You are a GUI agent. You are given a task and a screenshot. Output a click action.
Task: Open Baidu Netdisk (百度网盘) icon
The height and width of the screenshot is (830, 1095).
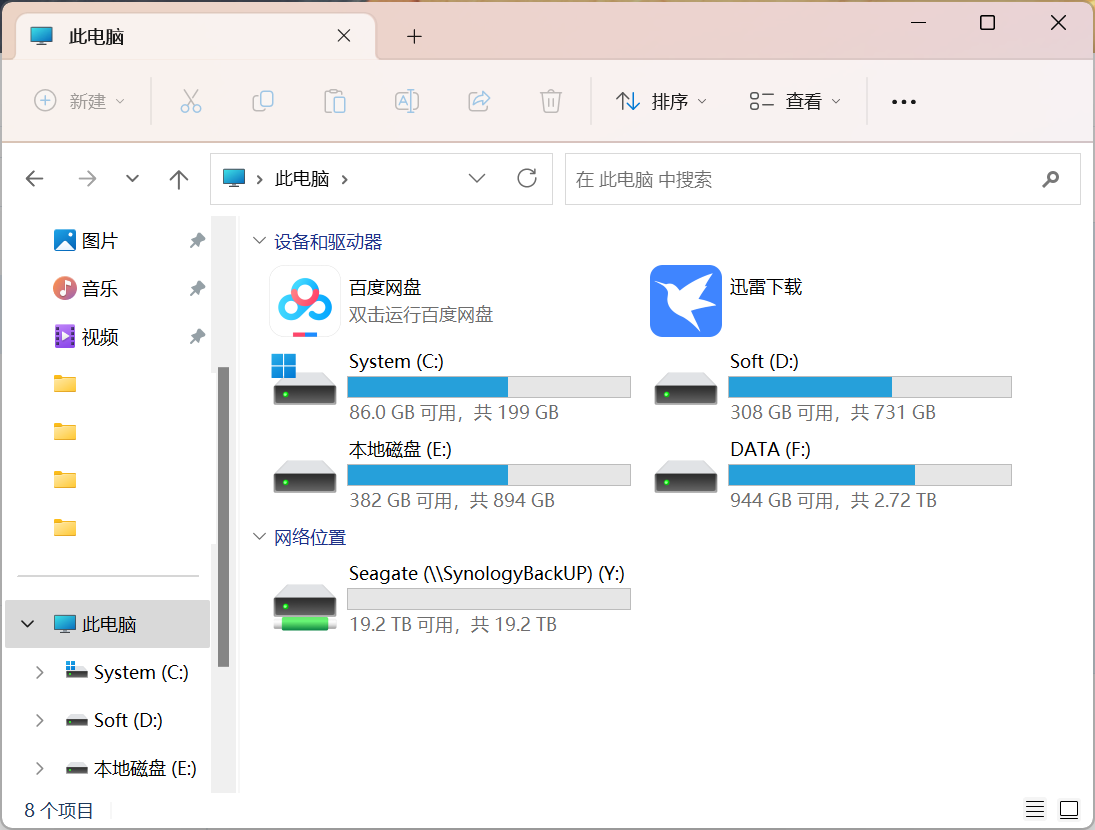click(x=305, y=301)
